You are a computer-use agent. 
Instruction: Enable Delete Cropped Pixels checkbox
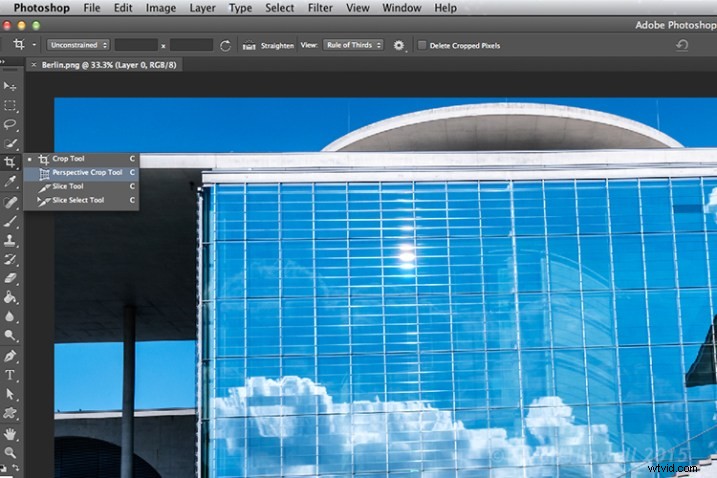(422, 45)
